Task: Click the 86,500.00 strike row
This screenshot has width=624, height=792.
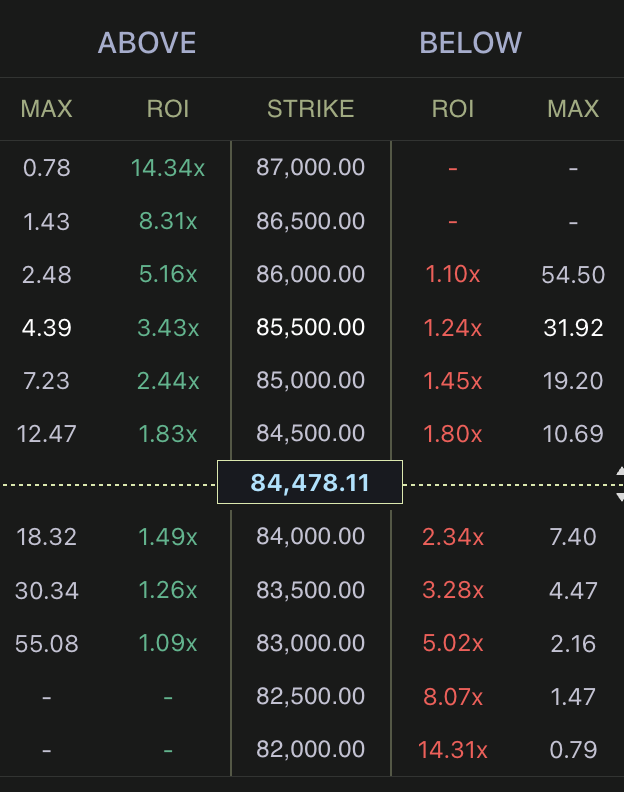Action: click(311, 221)
